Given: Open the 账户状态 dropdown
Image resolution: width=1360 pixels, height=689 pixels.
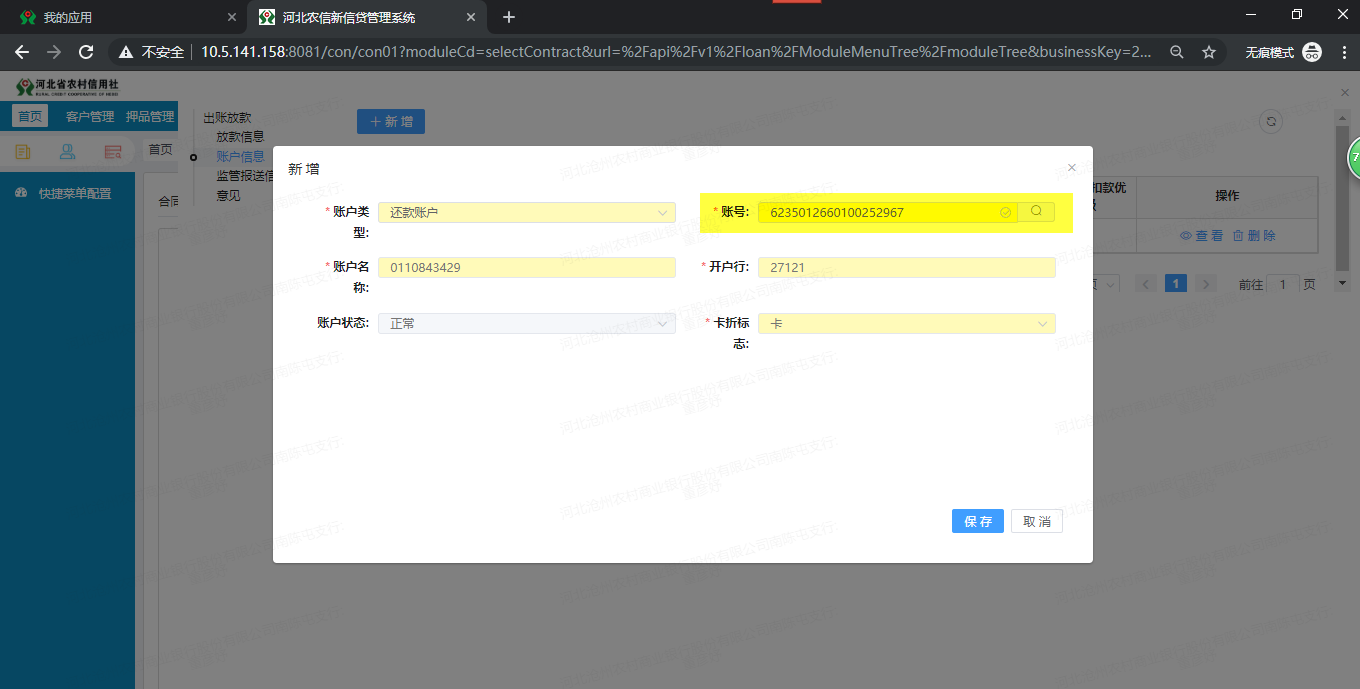Looking at the screenshot, I should 526,324.
